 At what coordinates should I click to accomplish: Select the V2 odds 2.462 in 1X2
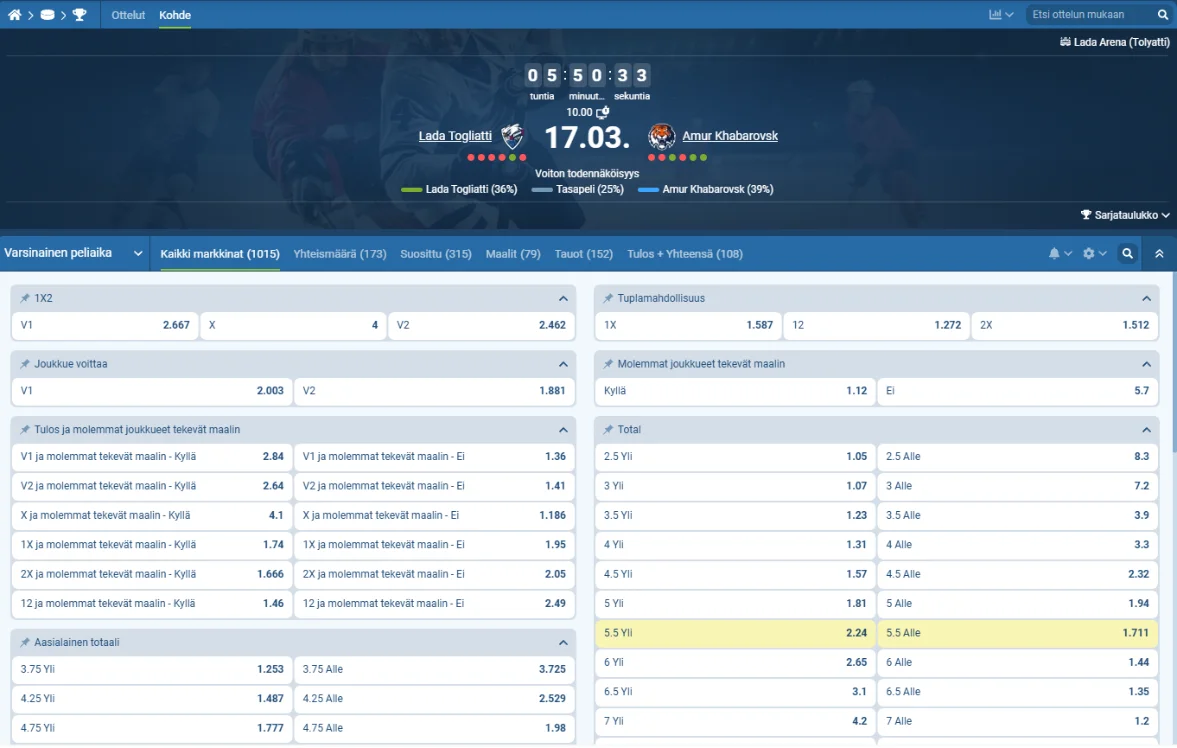481,325
